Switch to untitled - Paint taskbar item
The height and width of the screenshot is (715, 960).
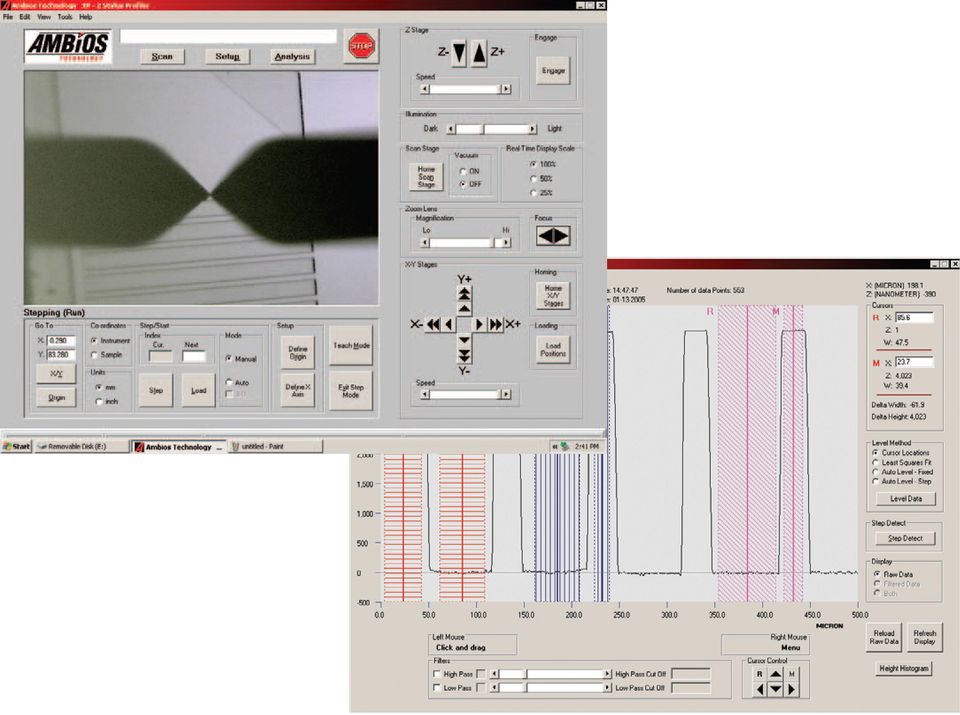[275, 447]
